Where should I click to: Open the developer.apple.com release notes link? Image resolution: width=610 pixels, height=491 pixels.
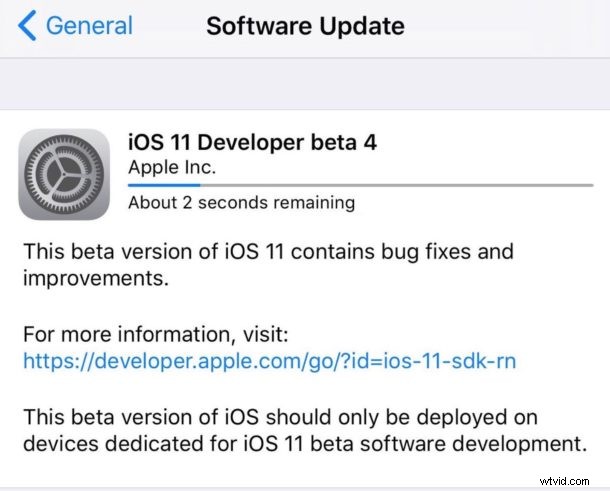click(x=270, y=361)
